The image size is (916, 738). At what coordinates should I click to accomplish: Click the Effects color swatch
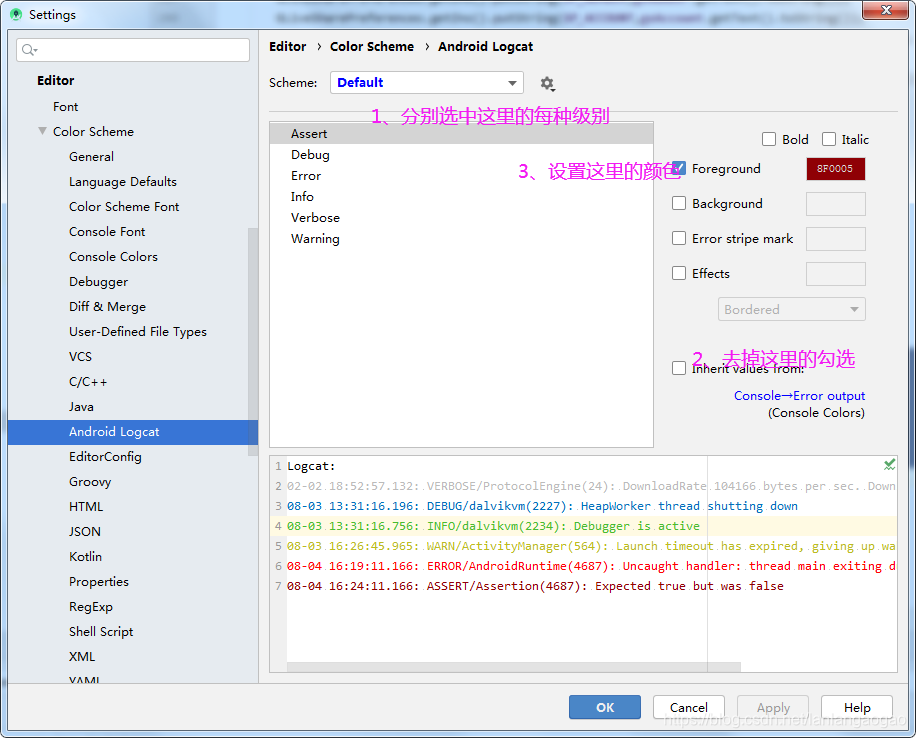point(835,274)
